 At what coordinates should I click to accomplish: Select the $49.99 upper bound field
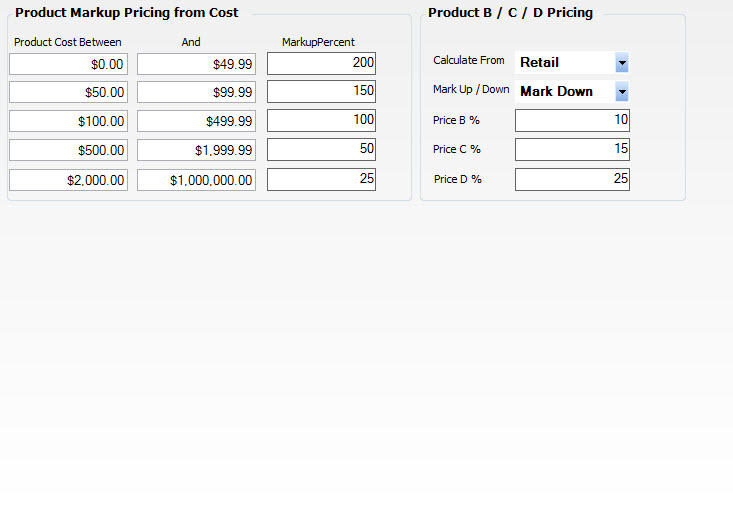pyautogui.click(x=196, y=64)
